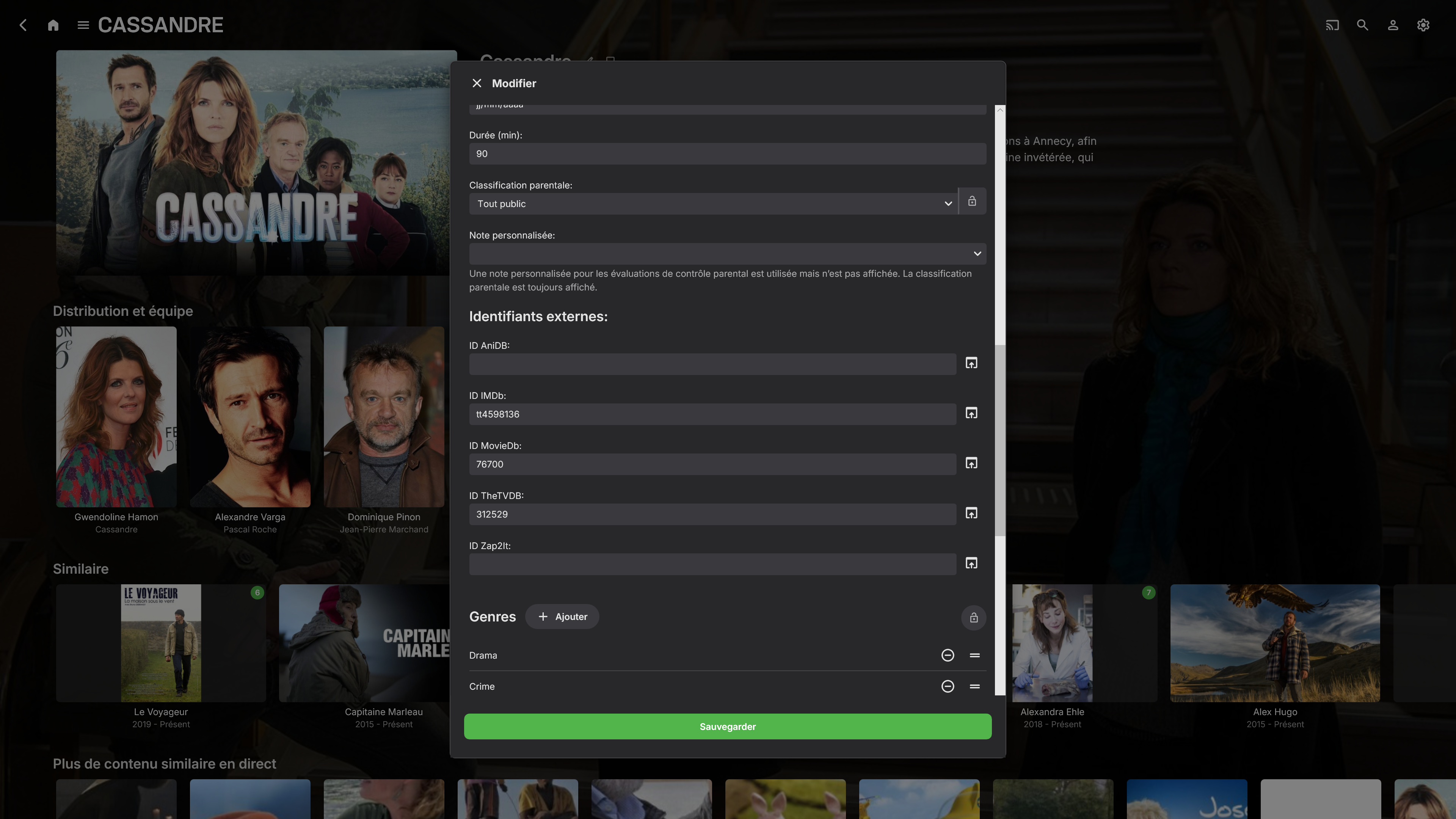Click the AniDB ID open-link icon
This screenshot has width=1456, height=819.
[x=971, y=364]
